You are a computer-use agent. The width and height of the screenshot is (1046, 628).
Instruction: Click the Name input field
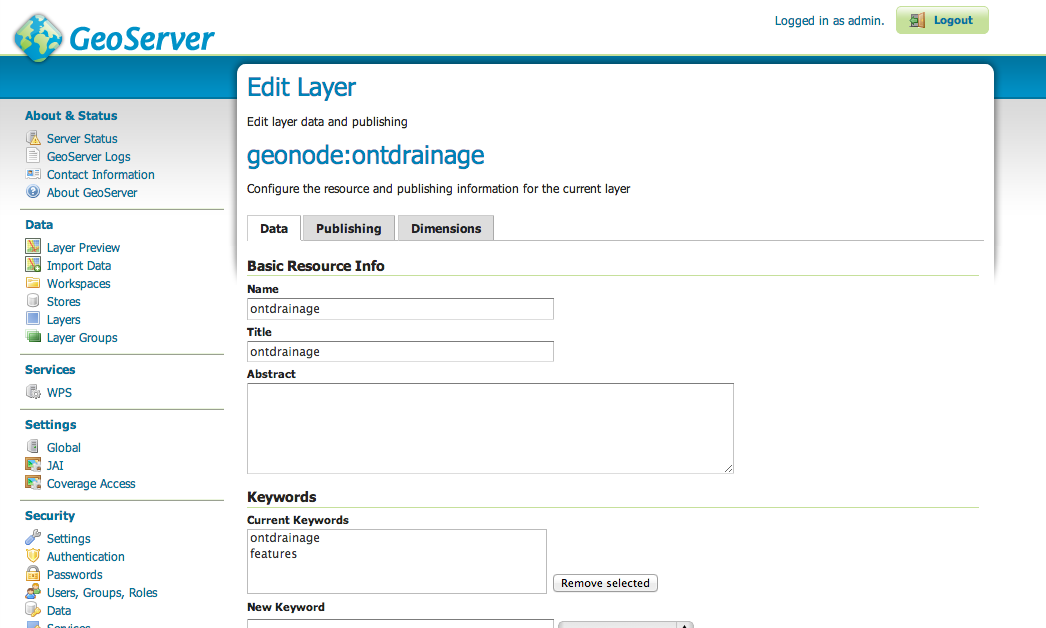coord(400,309)
